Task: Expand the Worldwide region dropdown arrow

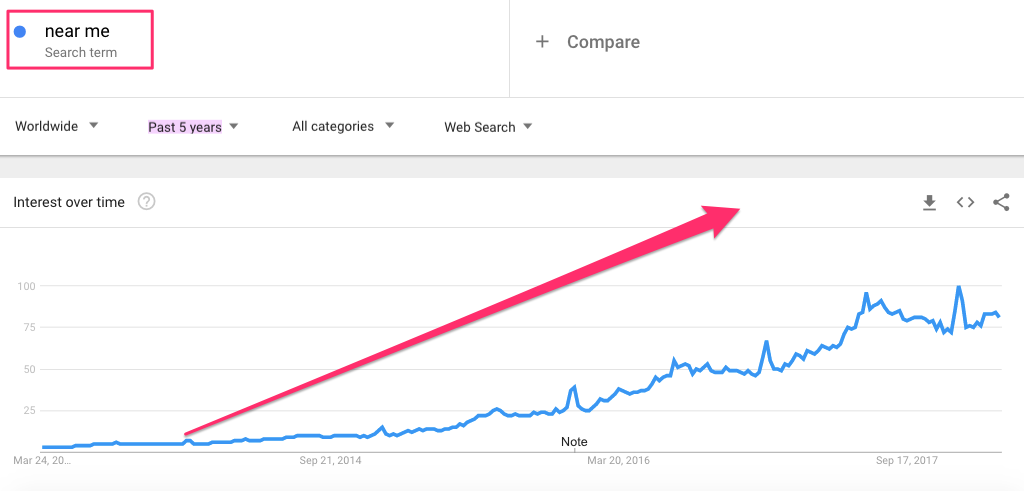Action: click(93, 125)
